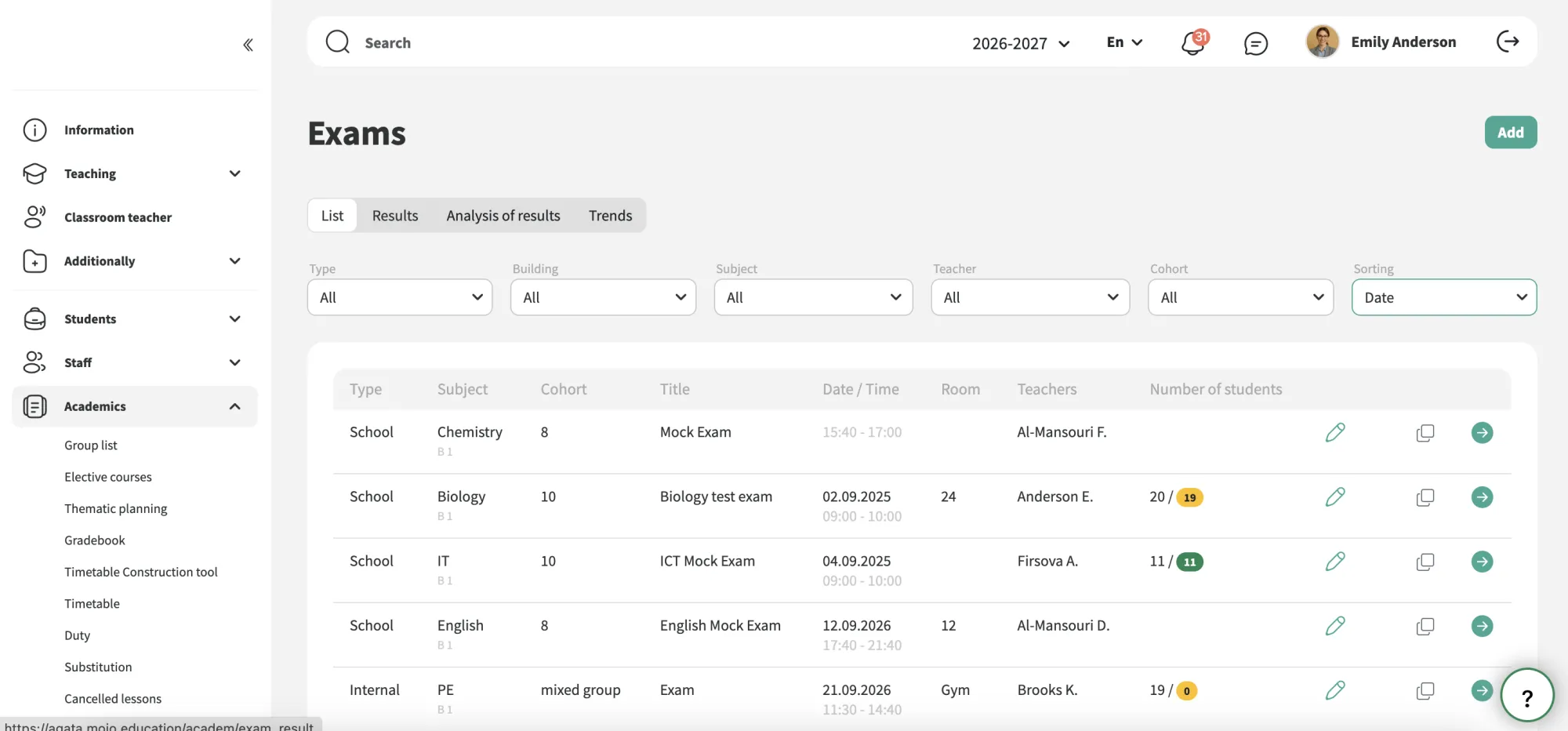Collapse the Academics section
Viewport: 1568px width, 731px height.
134,406
